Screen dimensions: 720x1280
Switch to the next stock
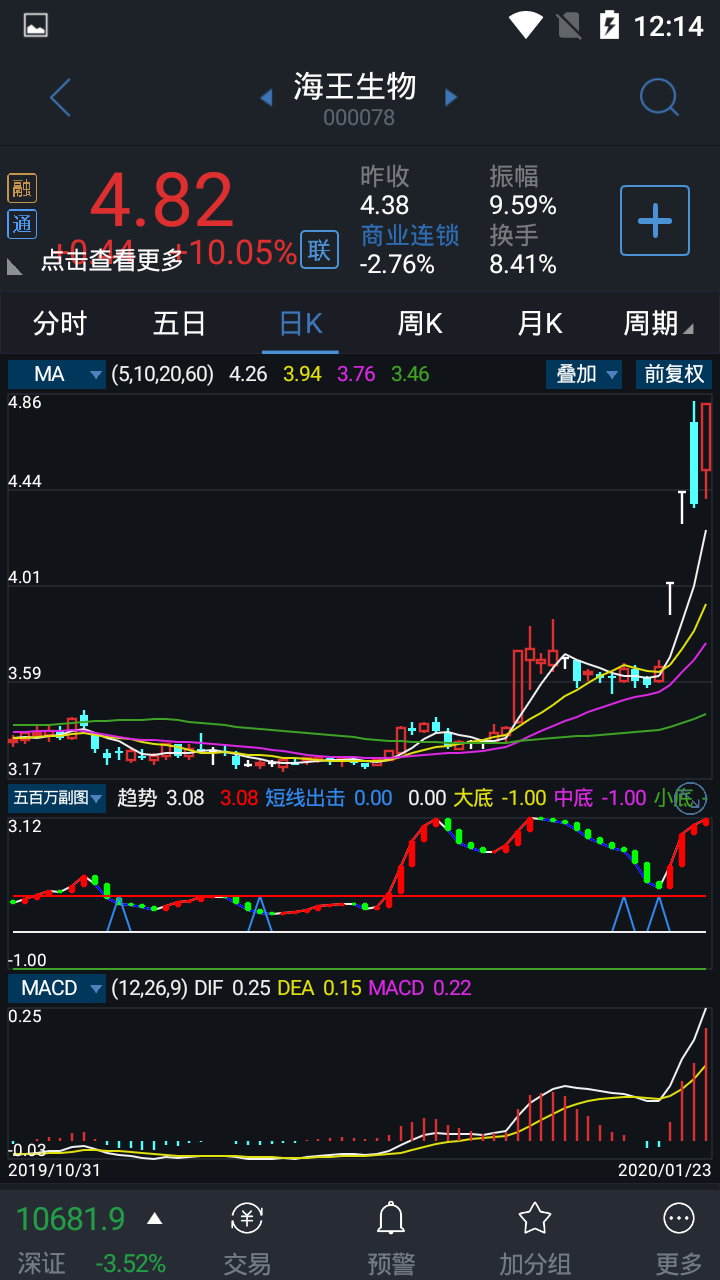coord(451,97)
